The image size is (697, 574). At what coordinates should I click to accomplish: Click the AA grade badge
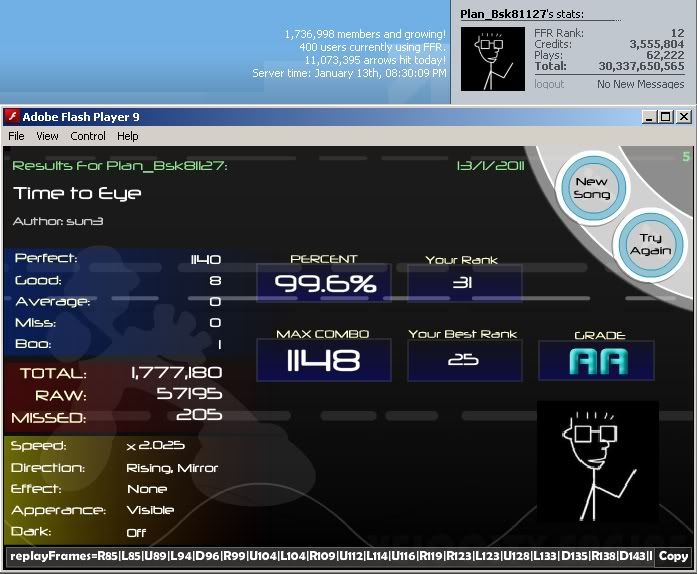coord(597,361)
